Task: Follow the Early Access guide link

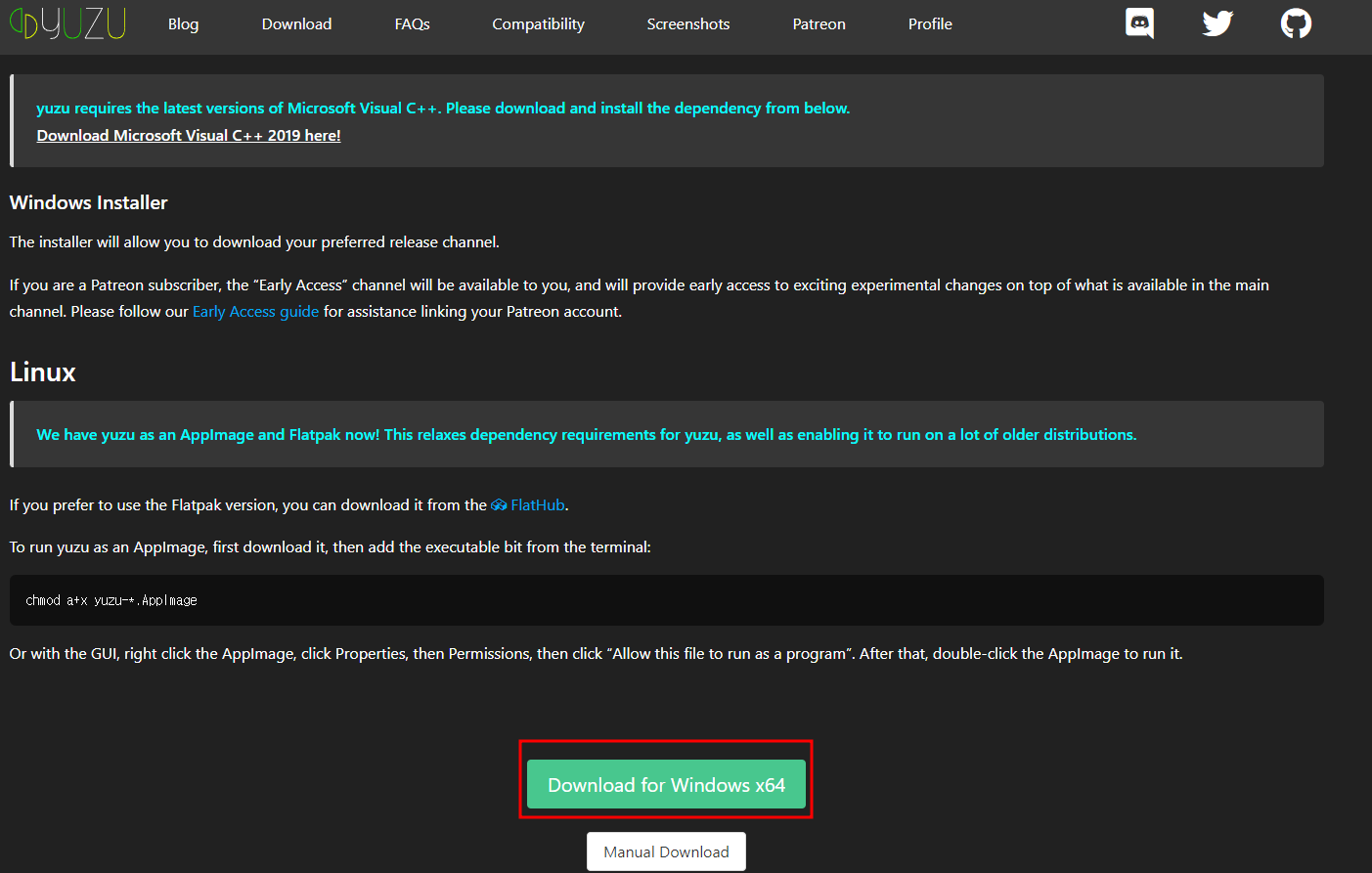Action: click(255, 312)
